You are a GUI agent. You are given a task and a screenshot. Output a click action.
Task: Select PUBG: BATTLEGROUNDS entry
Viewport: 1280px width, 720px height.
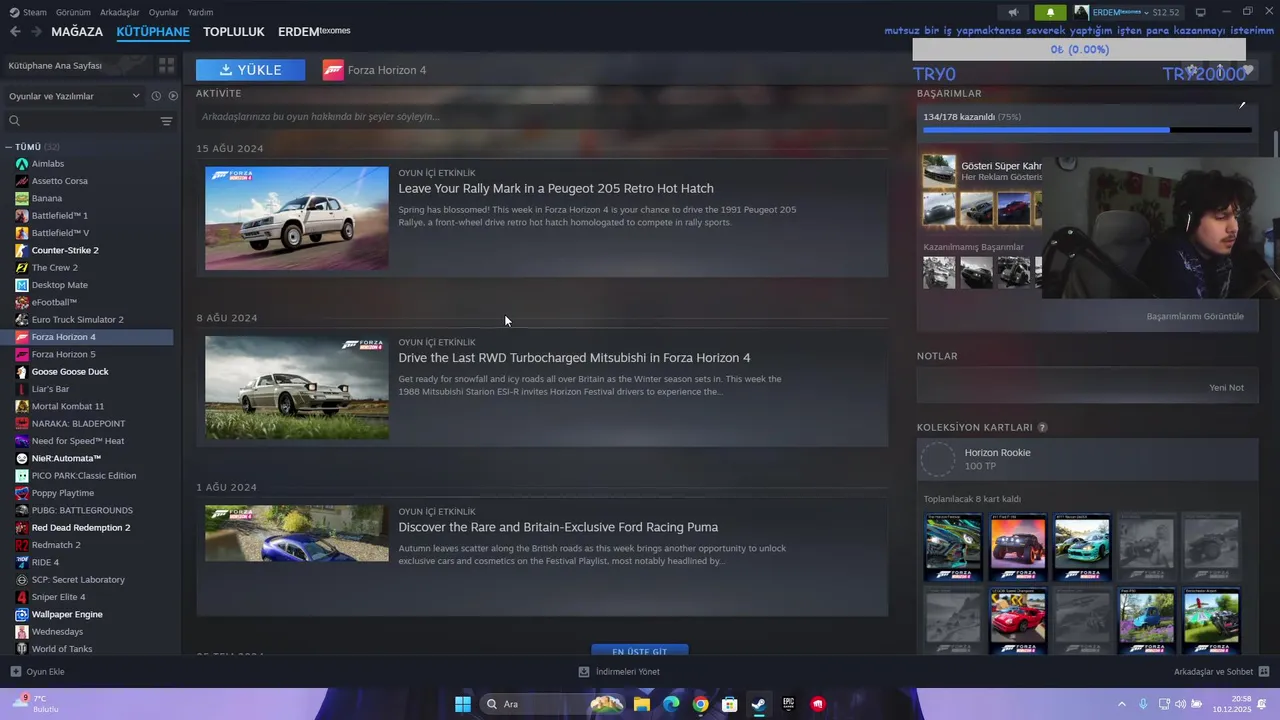click(81, 510)
